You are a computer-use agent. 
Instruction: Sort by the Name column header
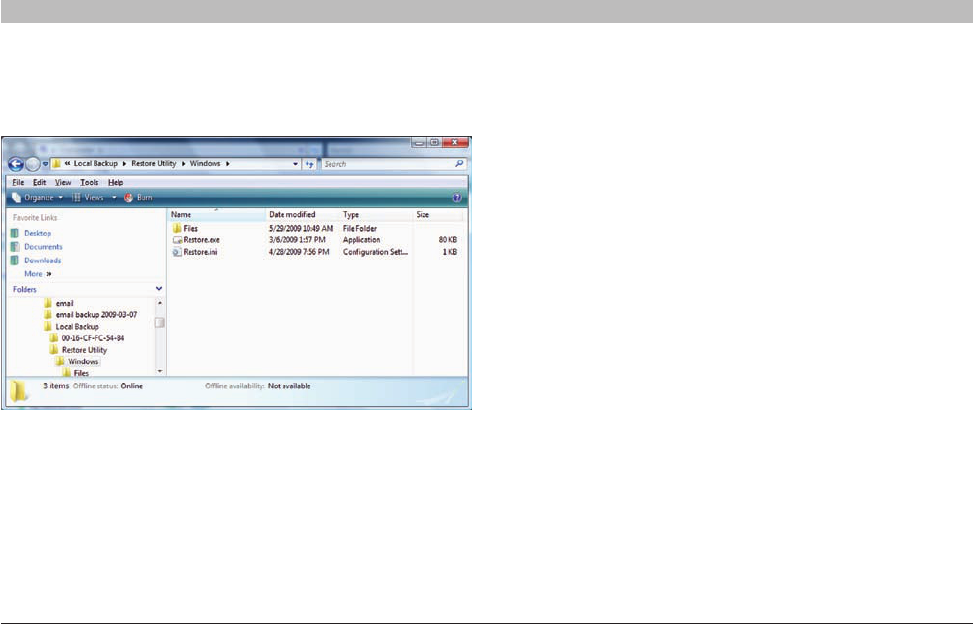(x=216, y=215)
